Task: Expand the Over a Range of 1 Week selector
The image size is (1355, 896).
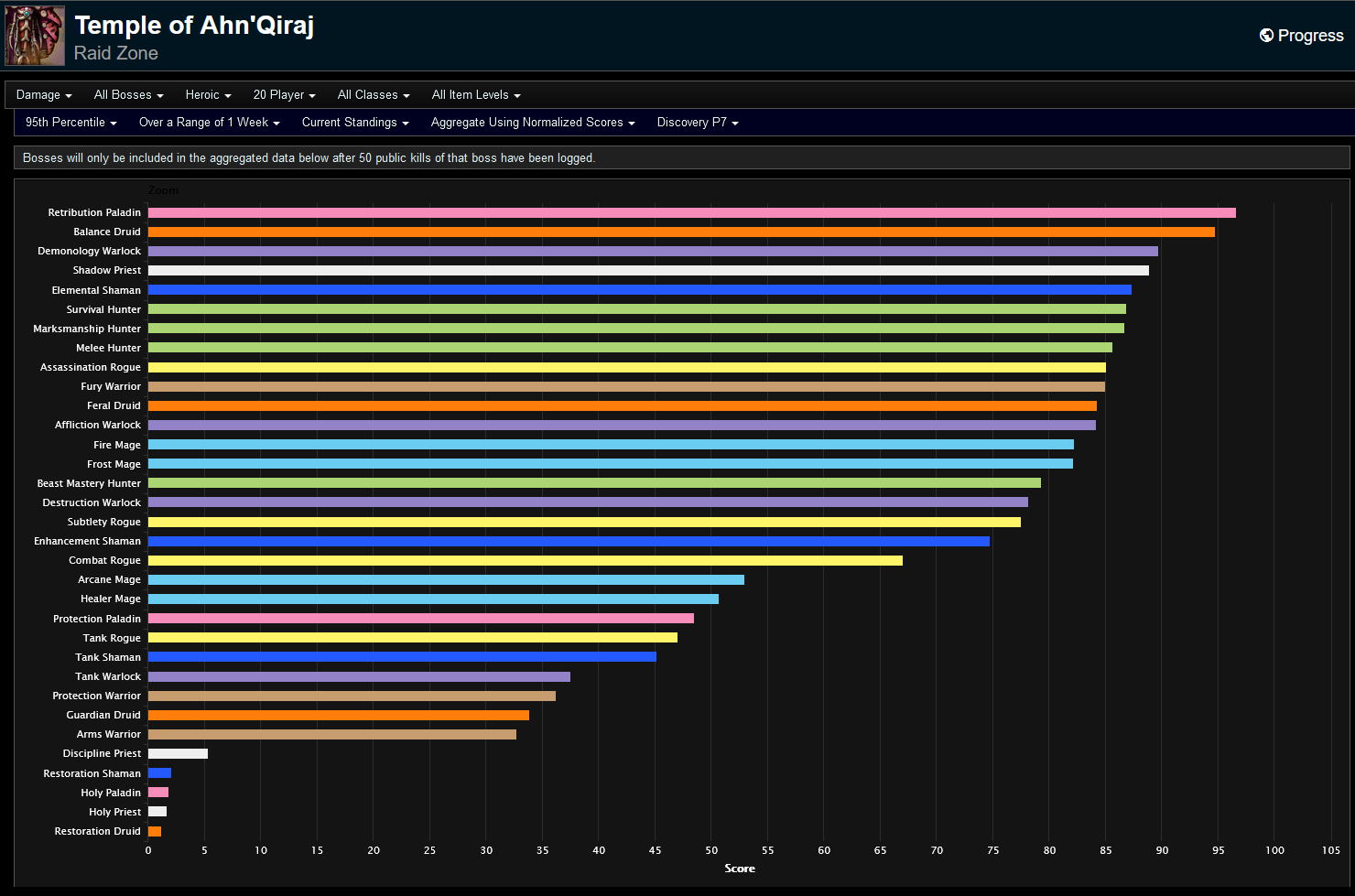Action: pyautogui.click(x=209, y=122)
